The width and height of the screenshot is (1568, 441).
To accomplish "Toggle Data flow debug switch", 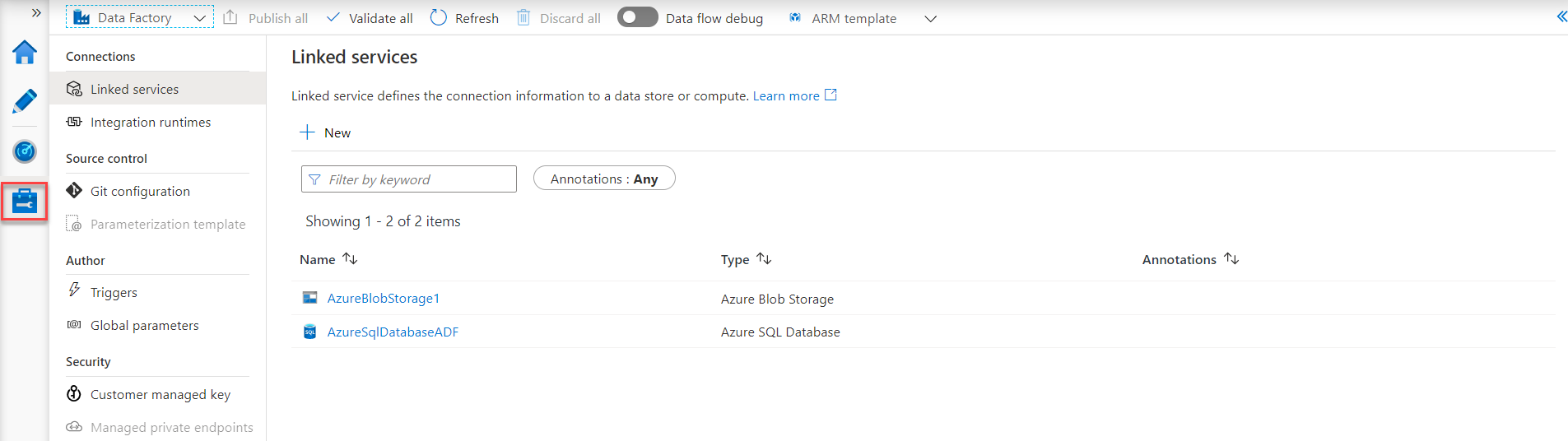I will pyautogui.click(x=637, y=17).
